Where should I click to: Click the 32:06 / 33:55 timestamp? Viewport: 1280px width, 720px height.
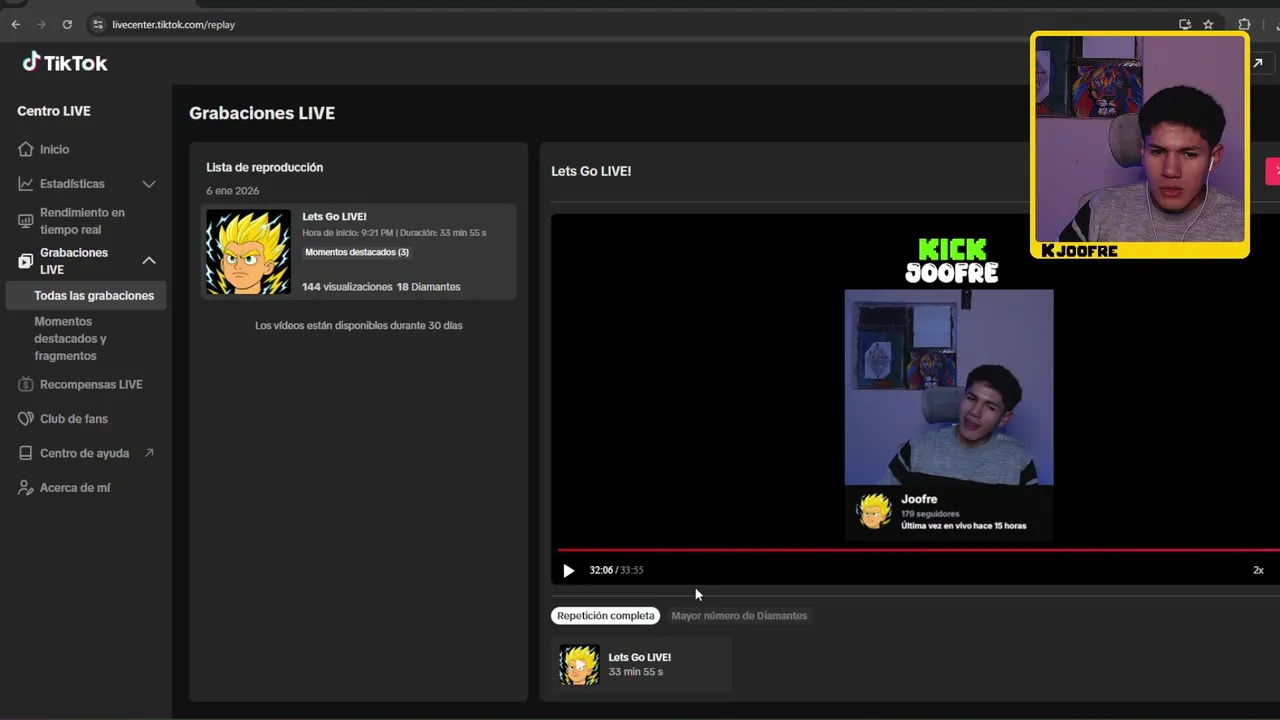point(616,570)
